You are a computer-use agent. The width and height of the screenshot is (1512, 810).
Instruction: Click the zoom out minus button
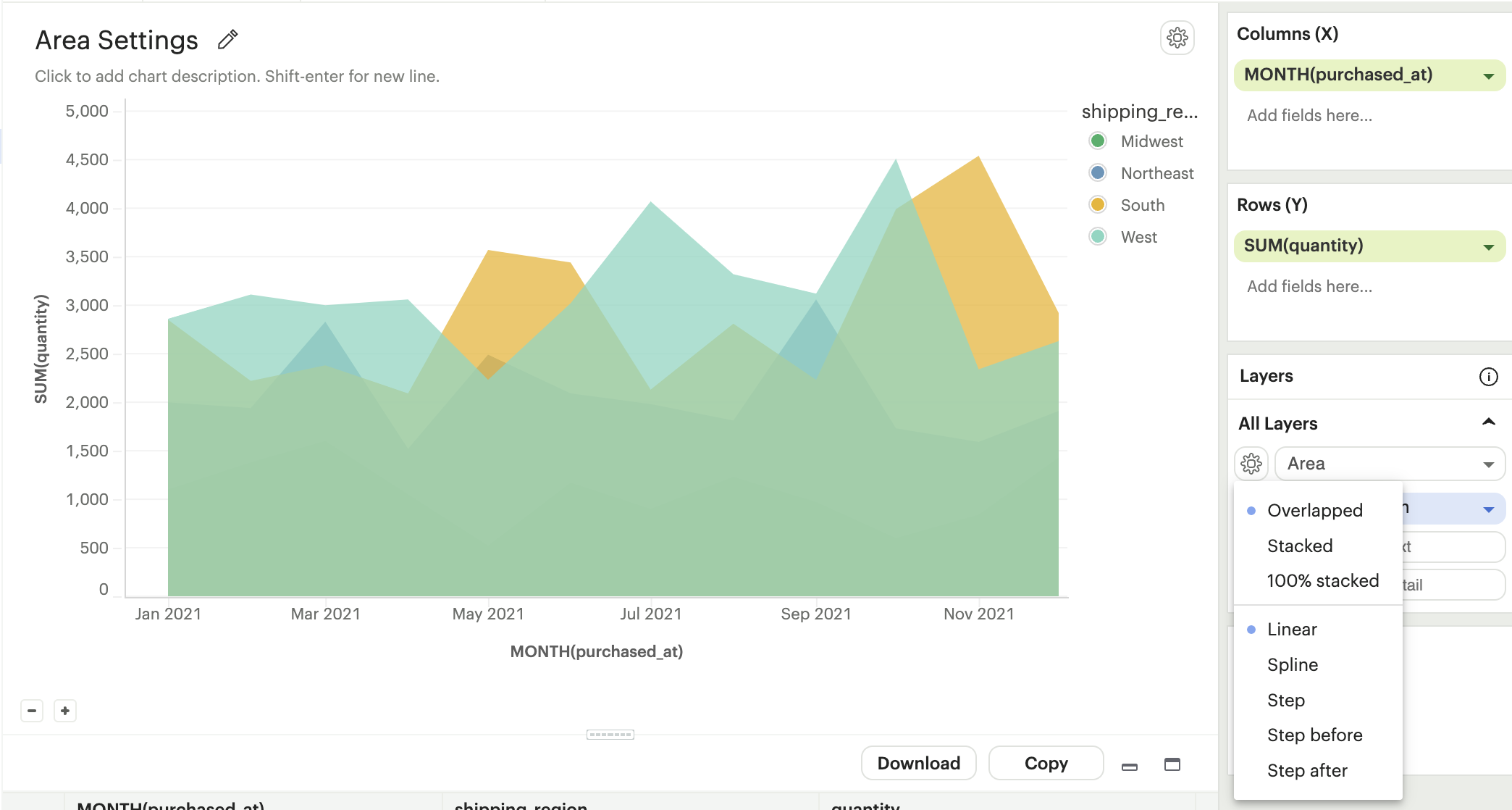(32, 711)
